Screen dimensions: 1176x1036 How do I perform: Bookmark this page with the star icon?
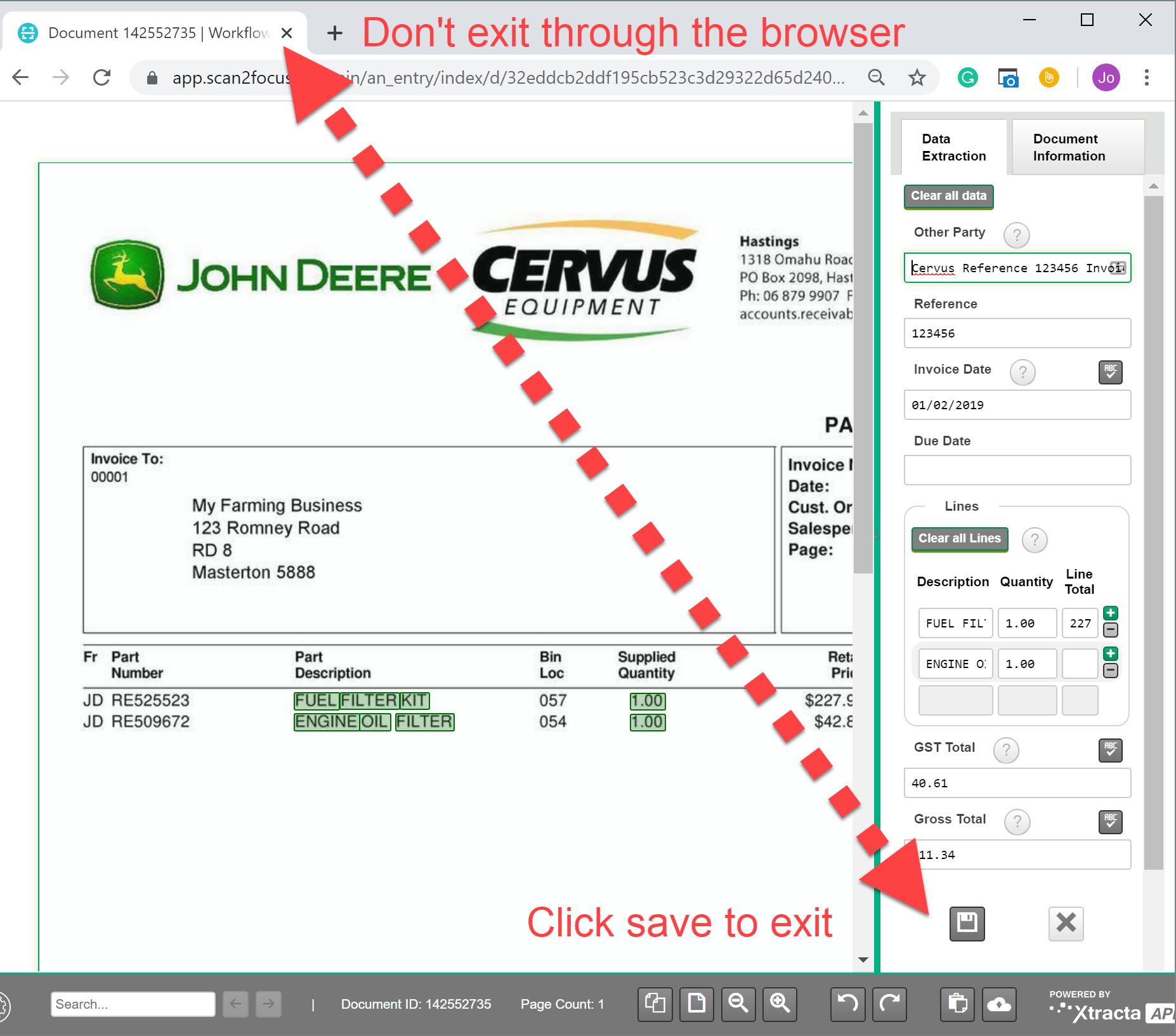(x=917, y=77)
